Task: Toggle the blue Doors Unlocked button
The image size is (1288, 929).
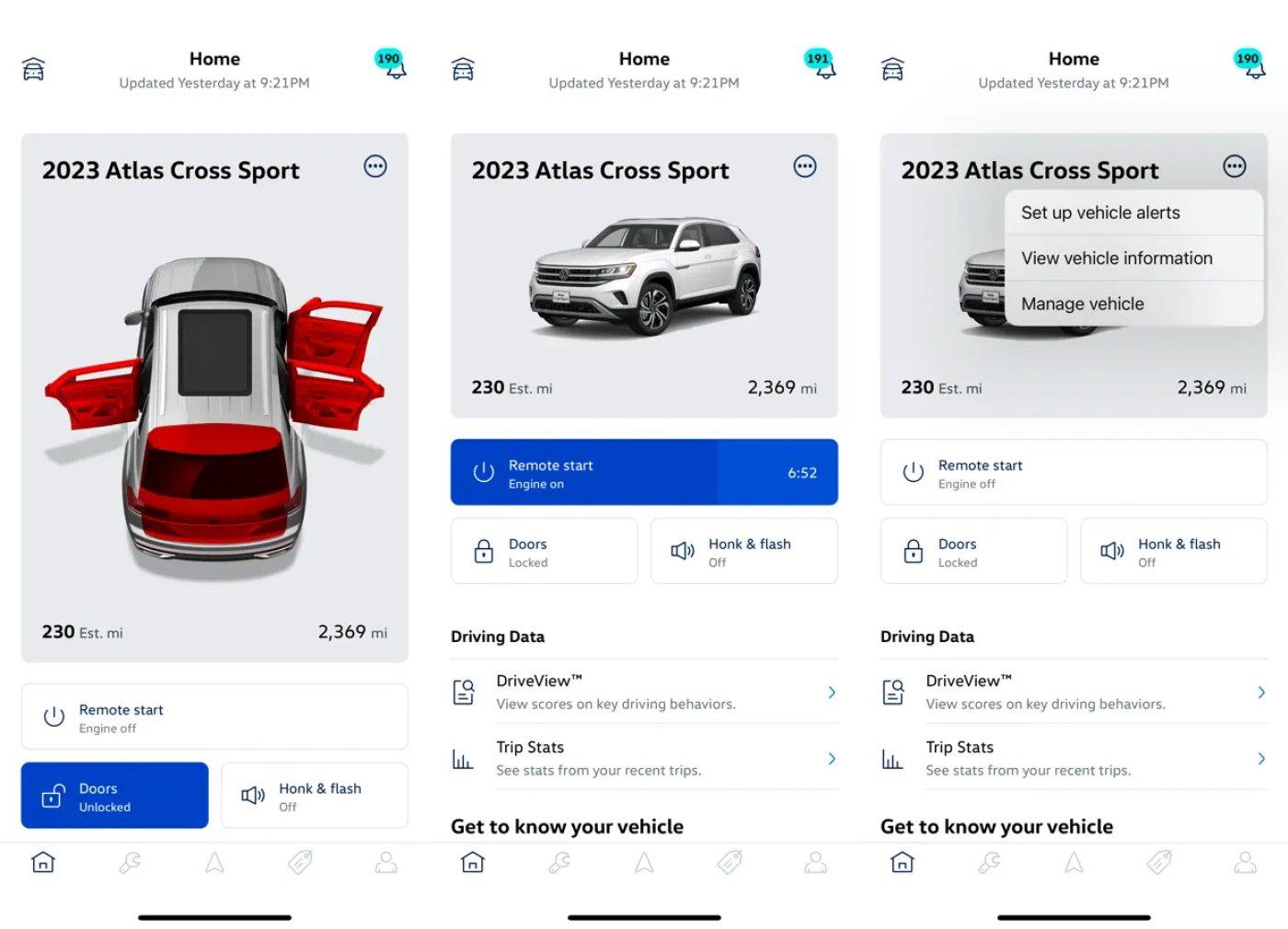Action: point(115,796)
